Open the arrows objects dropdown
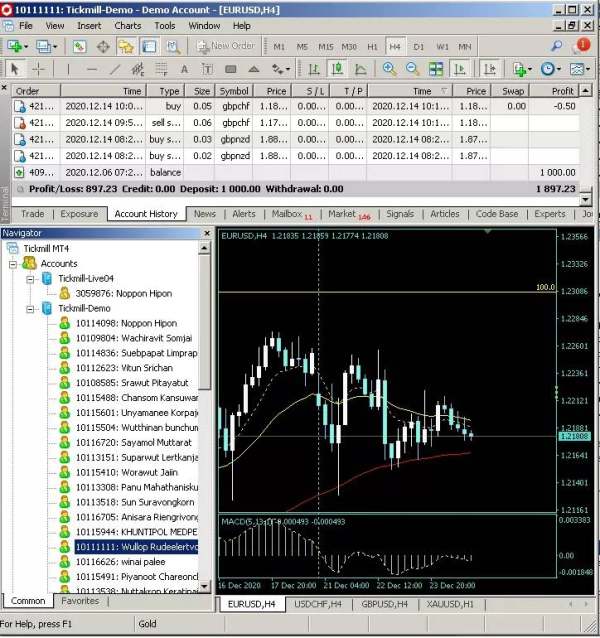This screenshot has height=638, width=600. (281, 69)
